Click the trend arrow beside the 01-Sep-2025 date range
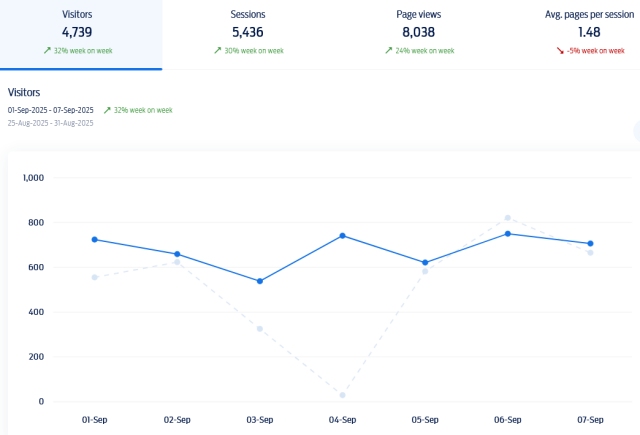 click(x=106, y=110)
